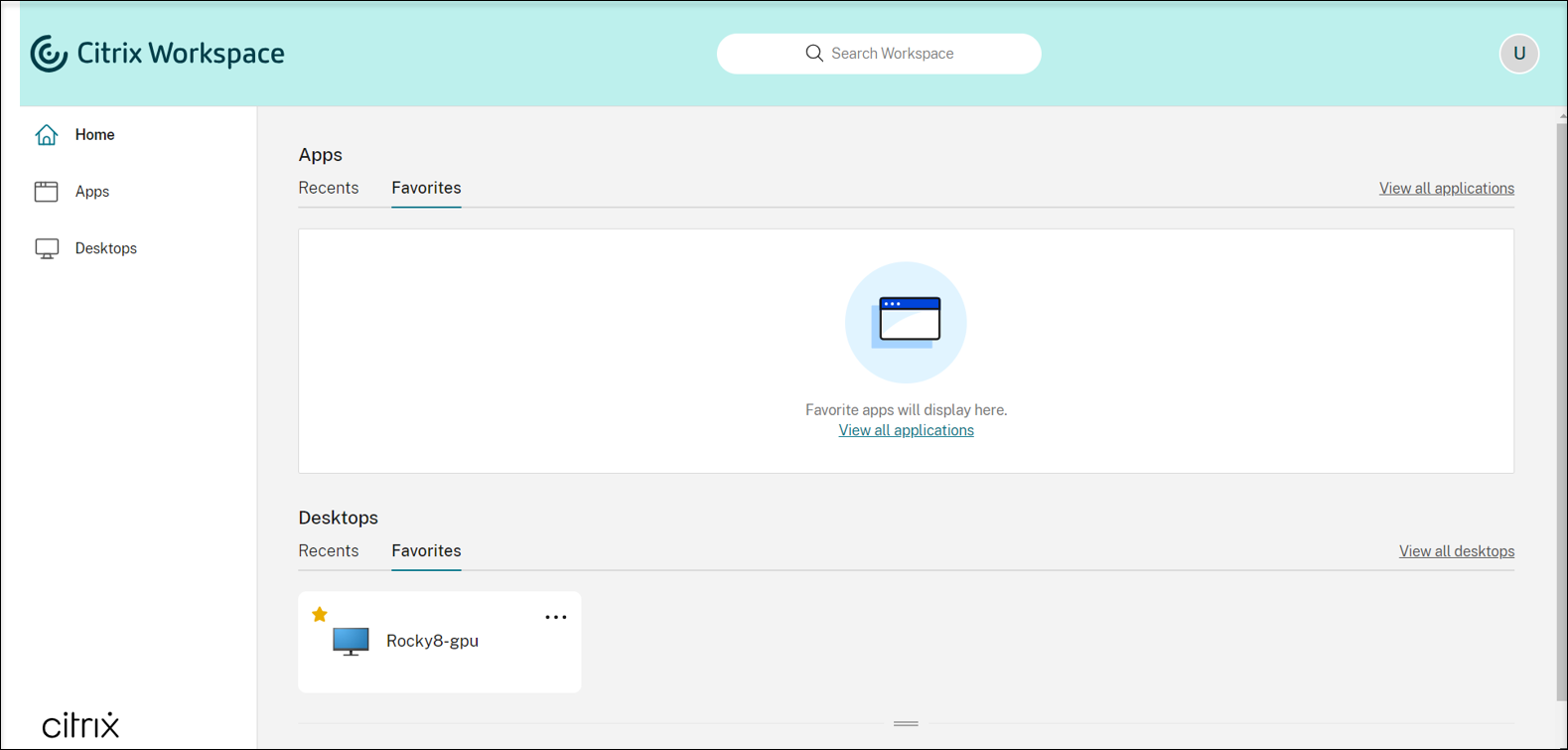Go to Home in the sidebar

pos(94,135)
